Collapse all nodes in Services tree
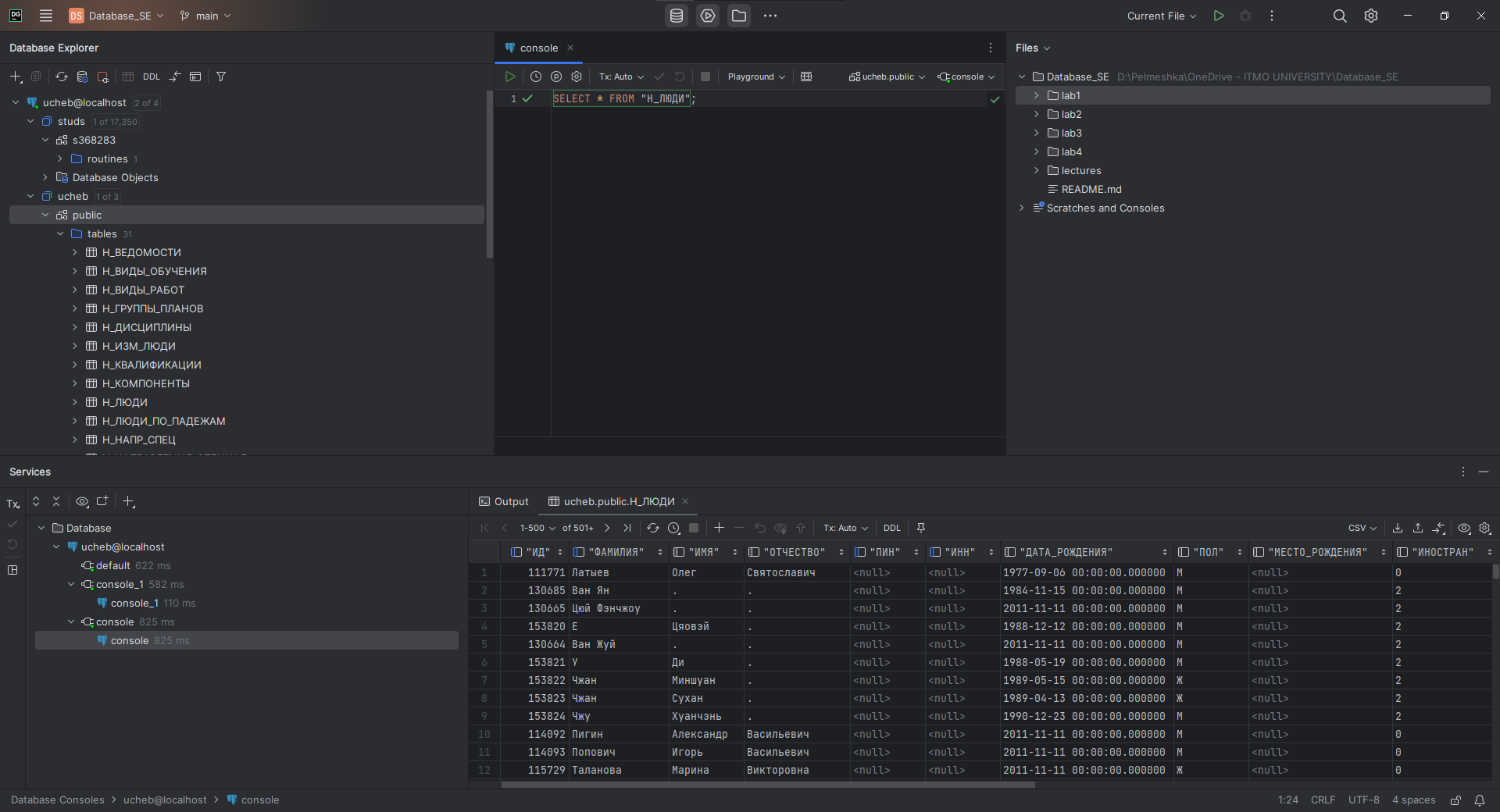This screenshot has height=812, width=1500. [56, 501]
